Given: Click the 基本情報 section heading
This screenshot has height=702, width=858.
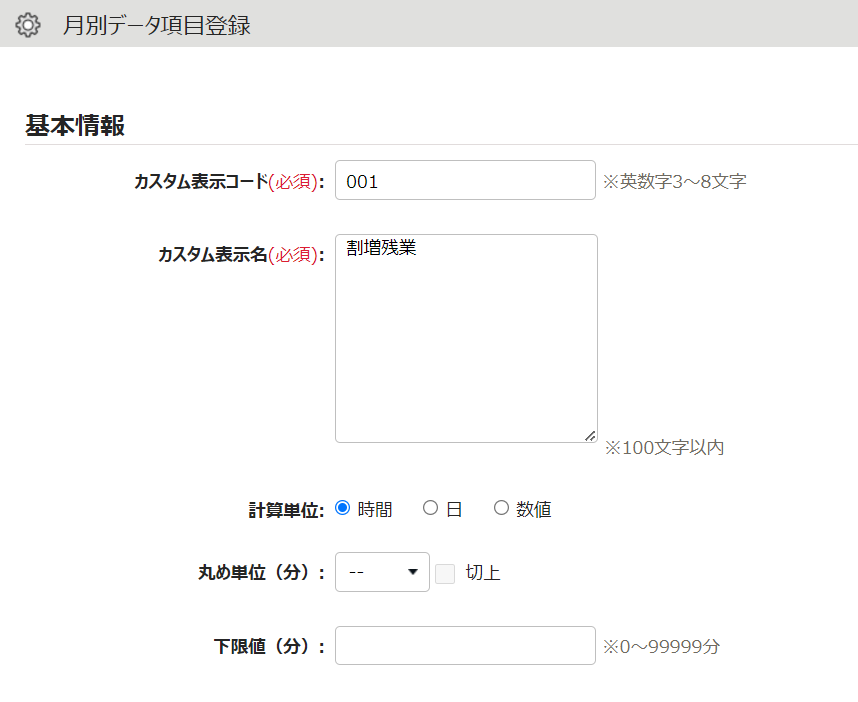Looking at the screenshot, I should [75, 125].
